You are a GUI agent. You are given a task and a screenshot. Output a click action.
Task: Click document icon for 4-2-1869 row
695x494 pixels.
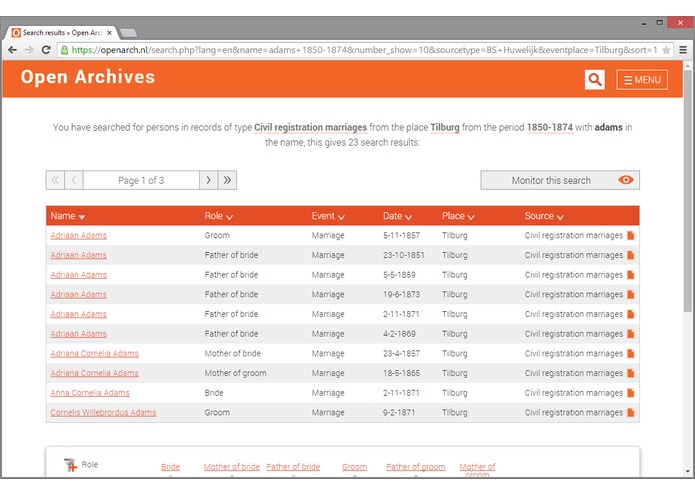(x=631, y=334)
